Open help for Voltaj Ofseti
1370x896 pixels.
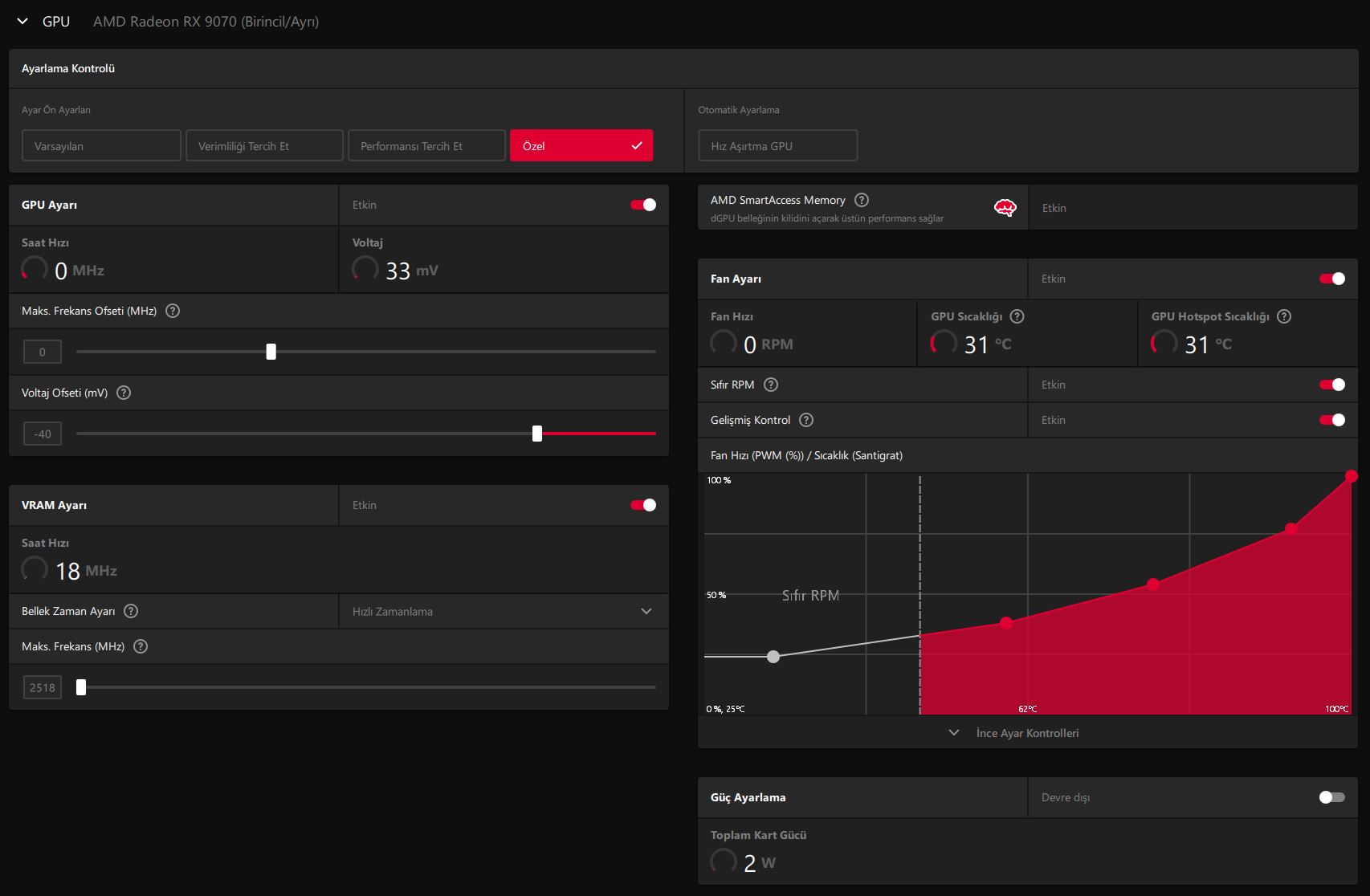click(x=124, y=393)
